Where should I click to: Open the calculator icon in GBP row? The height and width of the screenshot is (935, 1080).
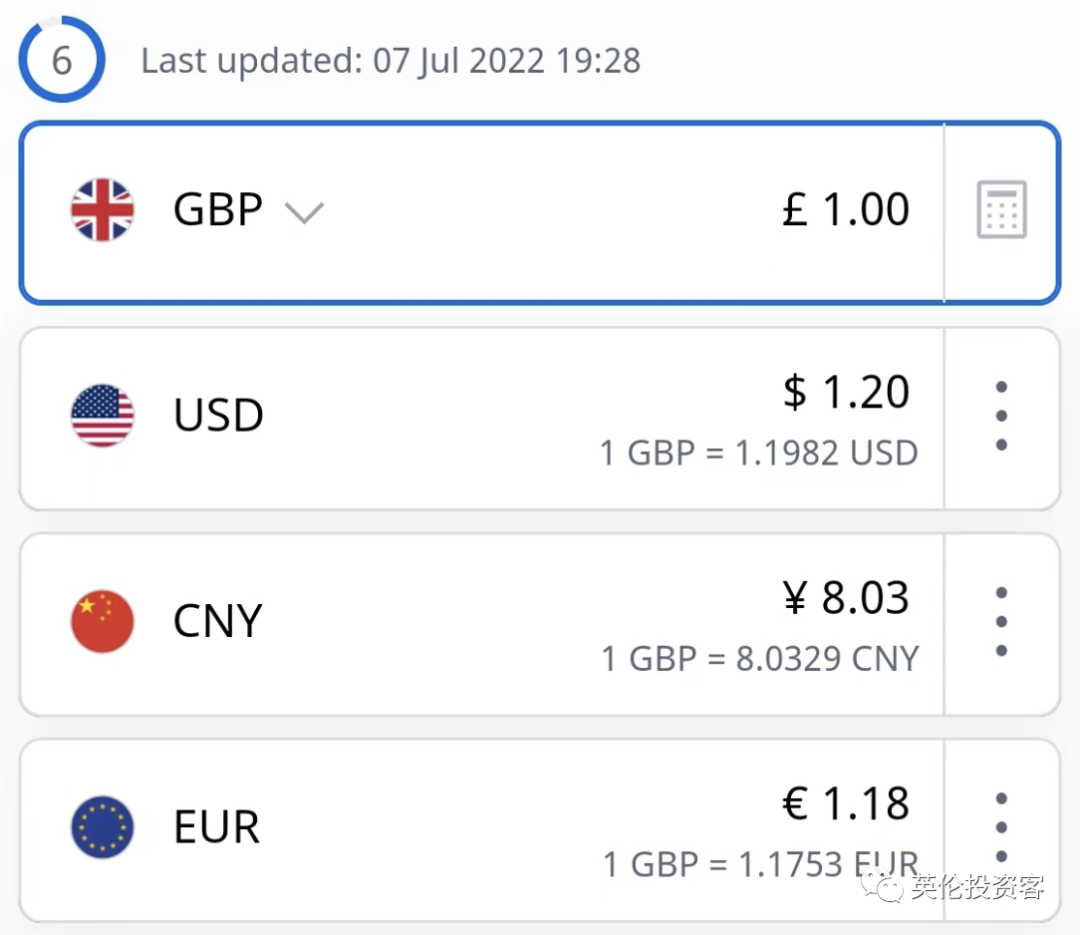pyautogui.click(x=1001, y=210)
